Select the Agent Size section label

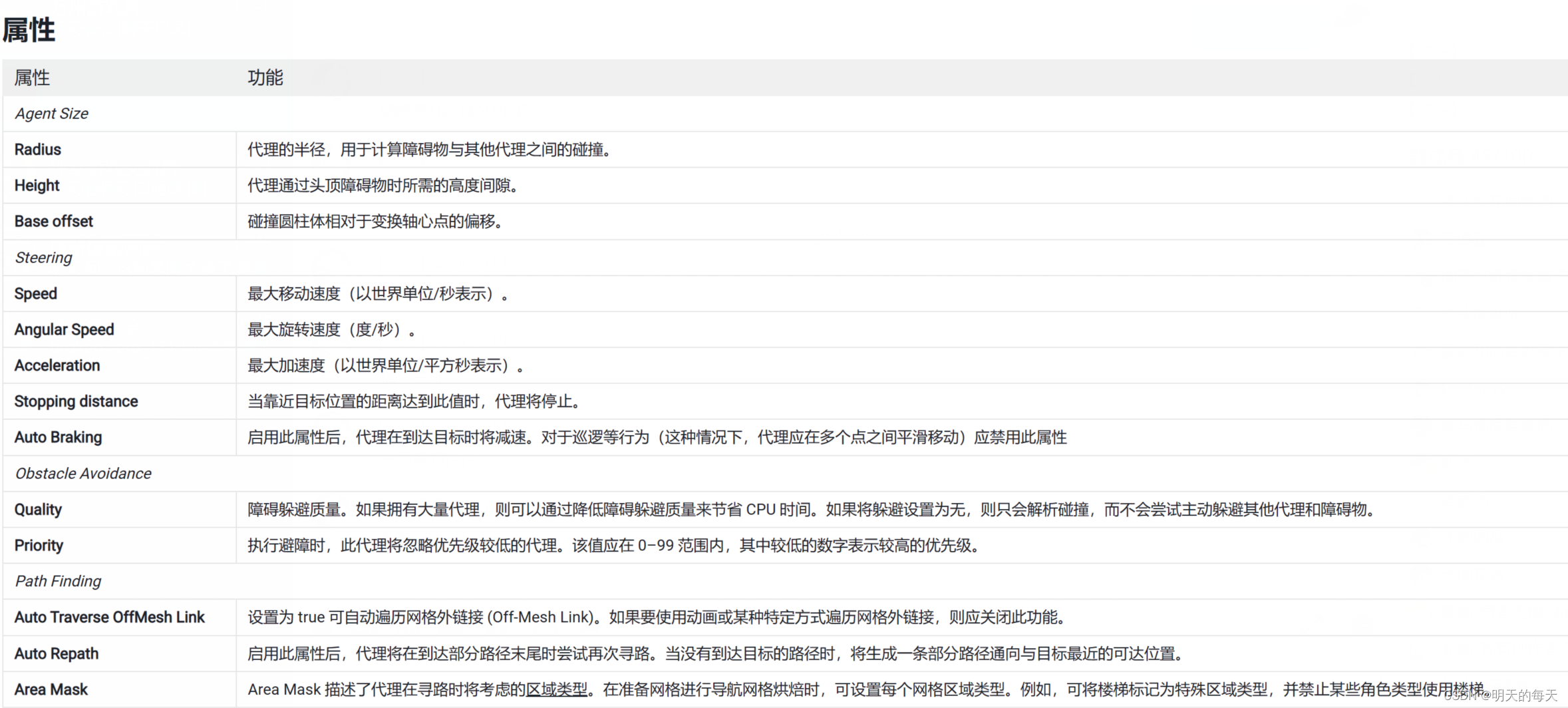click(51, 114)
